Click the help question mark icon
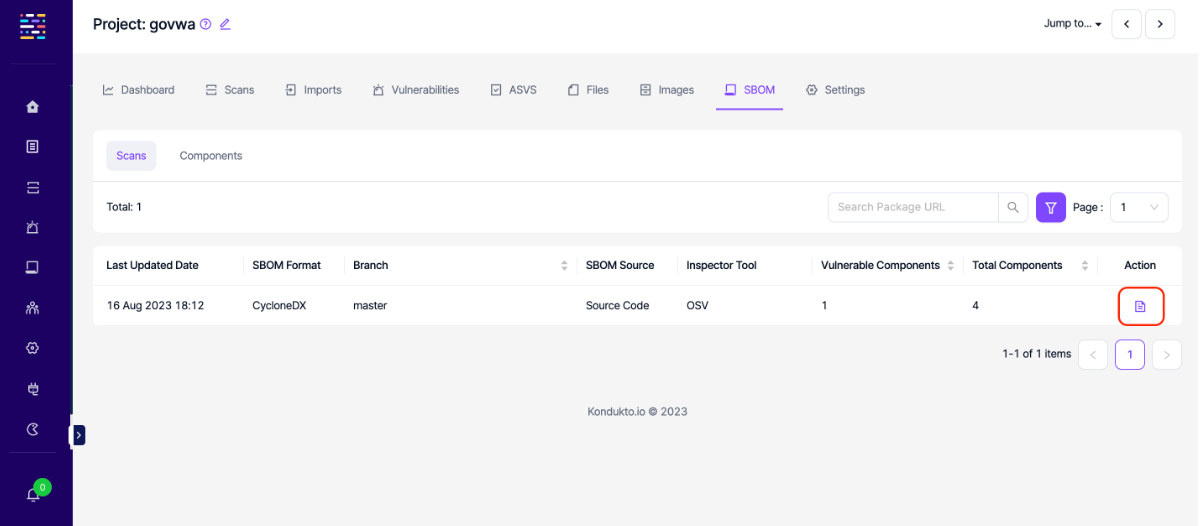Image resolution: width=1202 pixels, height=526 pixels. [x=206, y=24]
